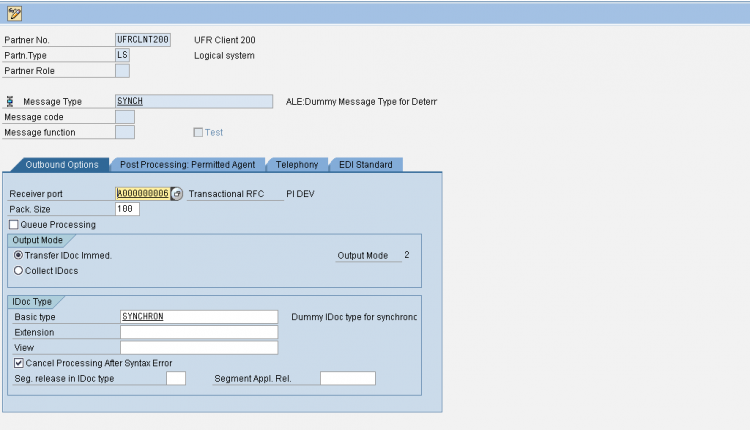Click the 'Dummy IDoc type for synchronc' text
Image resolution: width=750 pixels, height=430 pixels.
354,317
